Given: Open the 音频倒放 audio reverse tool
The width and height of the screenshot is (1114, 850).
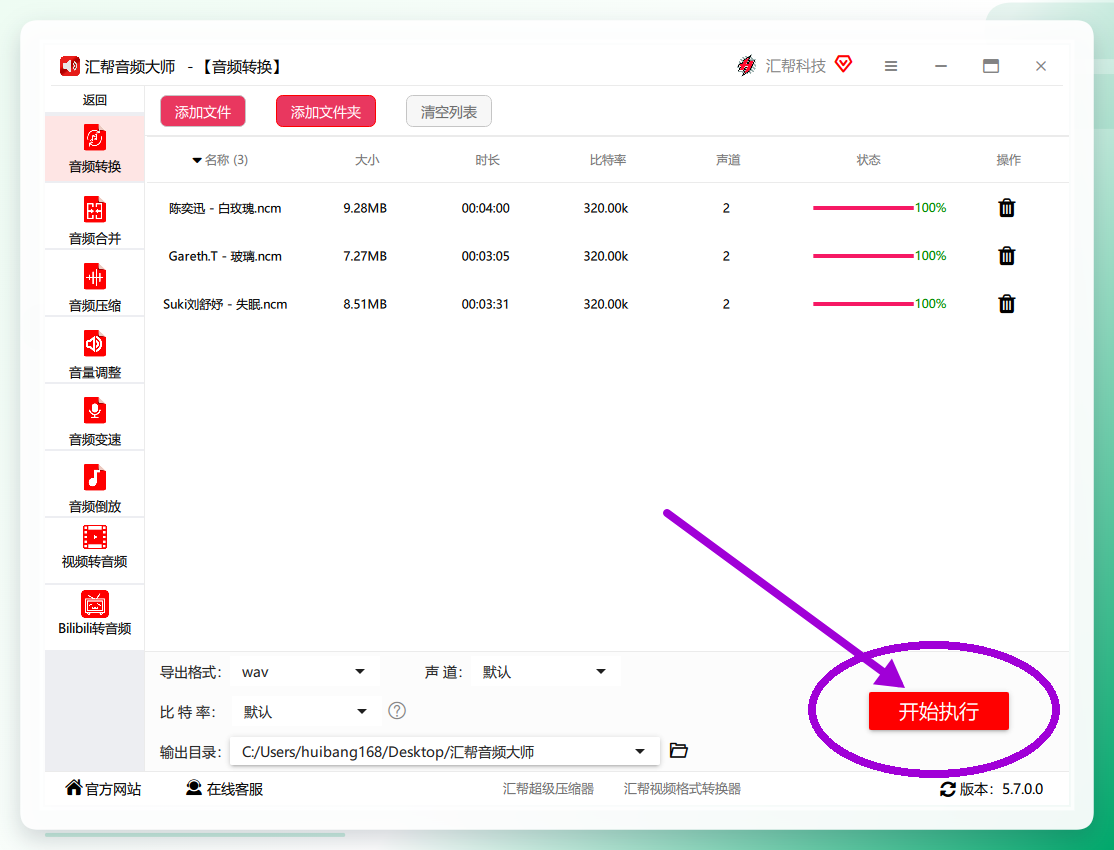Looking at the screenshot, I should point(94,488).
